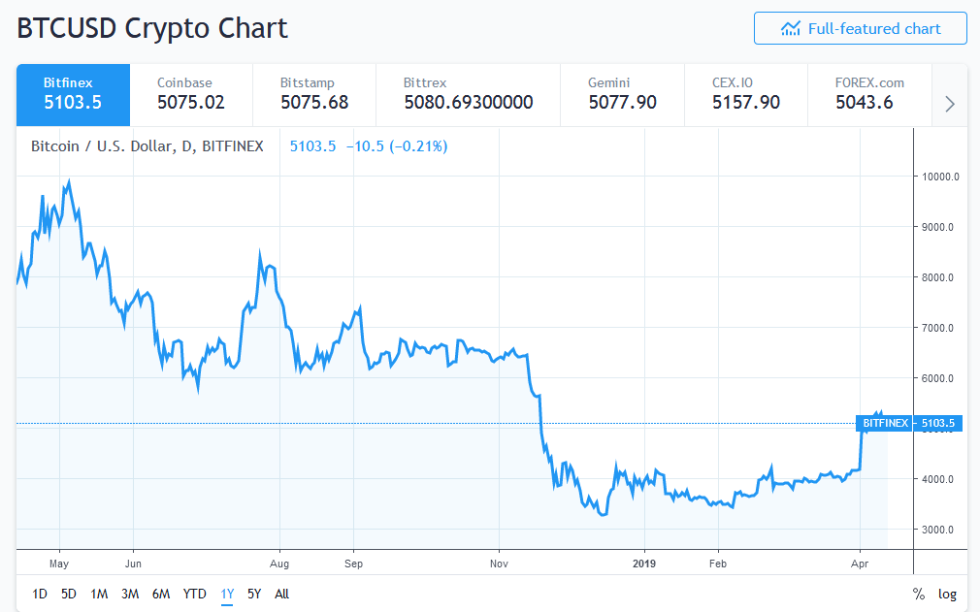Switch to the Coinbase exchange tab

point(192,94)
